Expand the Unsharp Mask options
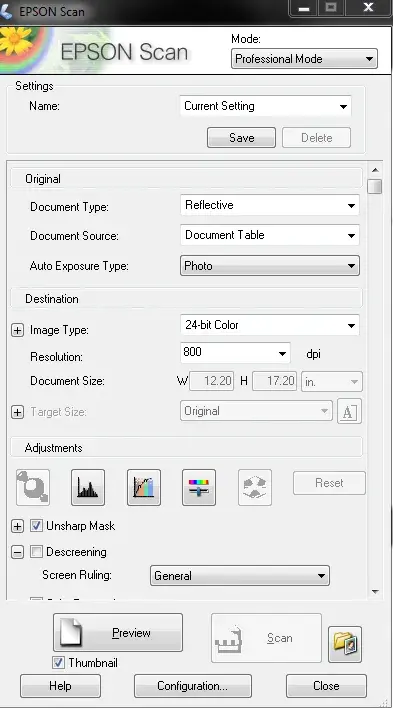This screenshot has height=709, width=393. coord(17,526)
